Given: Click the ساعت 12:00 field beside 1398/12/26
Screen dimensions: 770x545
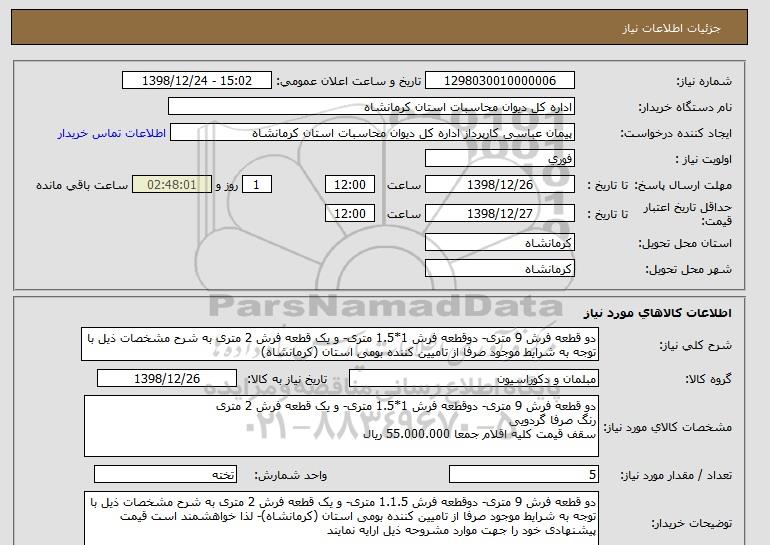Looking at the screenshot, I should (x=350, y=185).
